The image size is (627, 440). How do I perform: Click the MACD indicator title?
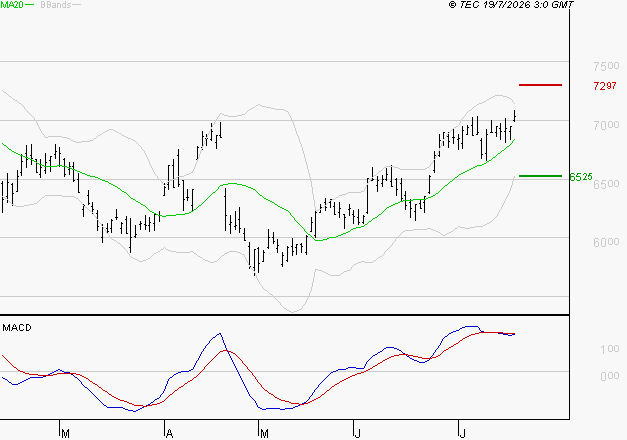[x=17, y=328]
